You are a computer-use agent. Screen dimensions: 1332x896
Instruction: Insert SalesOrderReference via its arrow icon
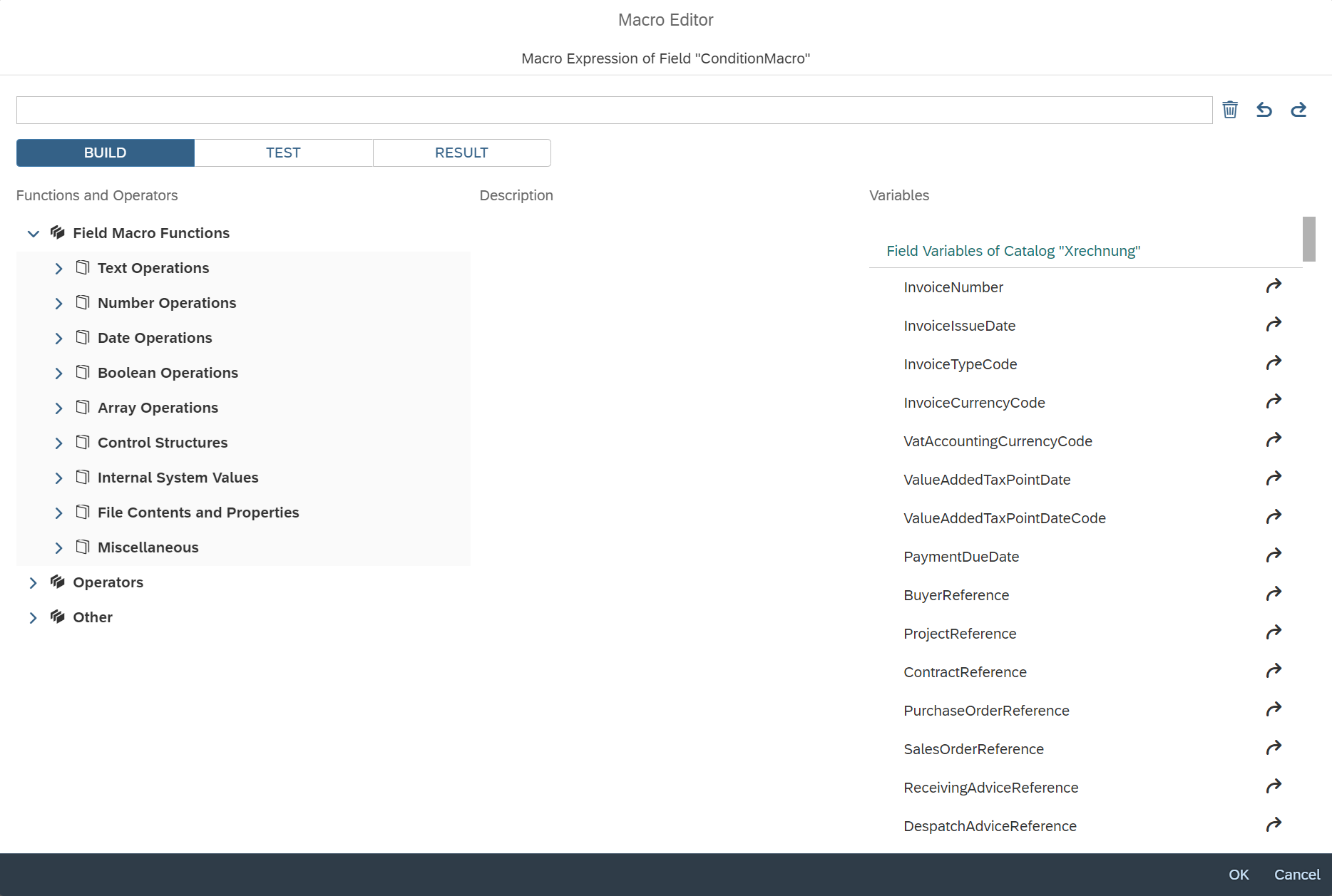click(1274, 748)
